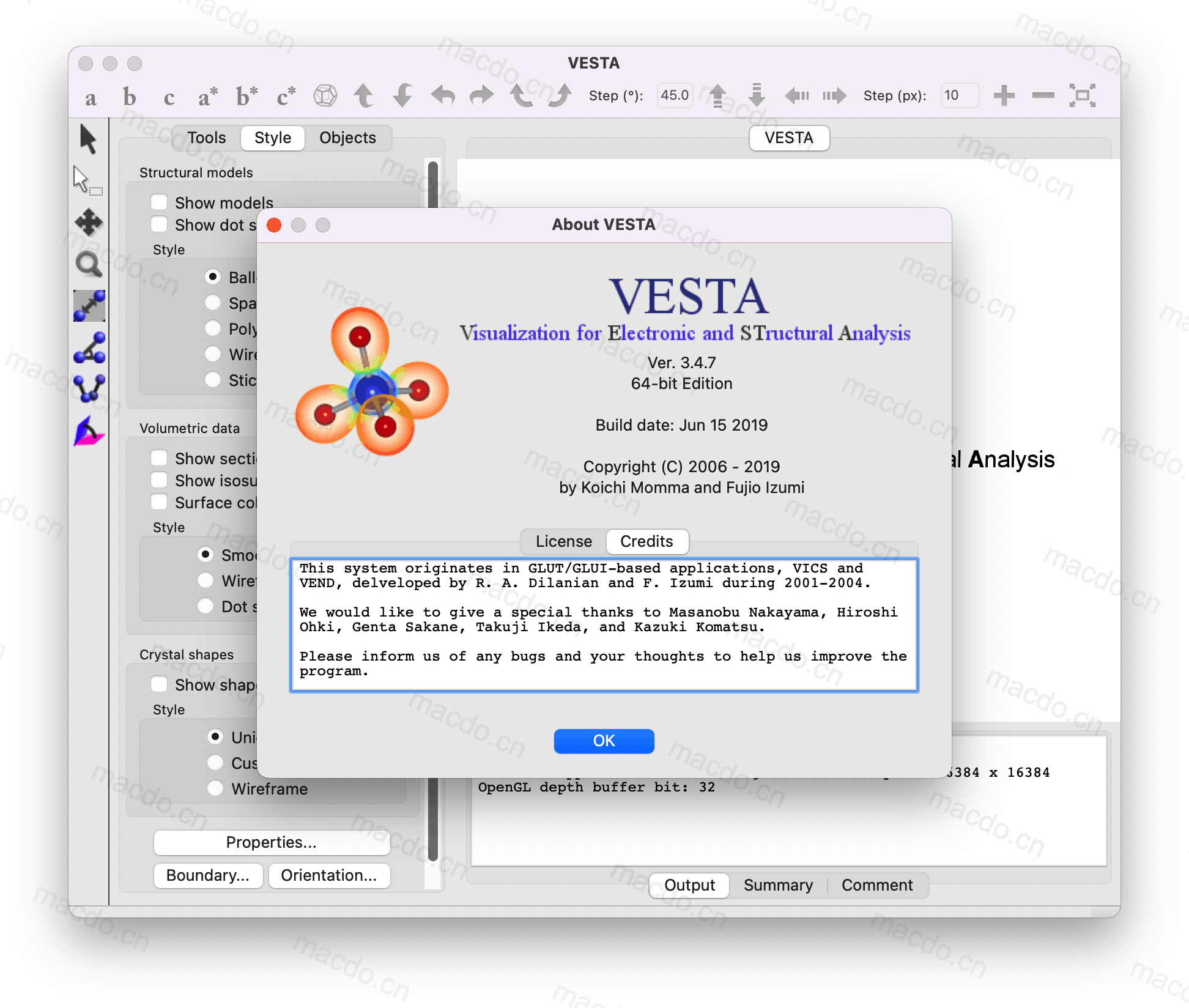
Task: Click the Step (°) input field
Action: pyautogui.click(x=675, y=95)
